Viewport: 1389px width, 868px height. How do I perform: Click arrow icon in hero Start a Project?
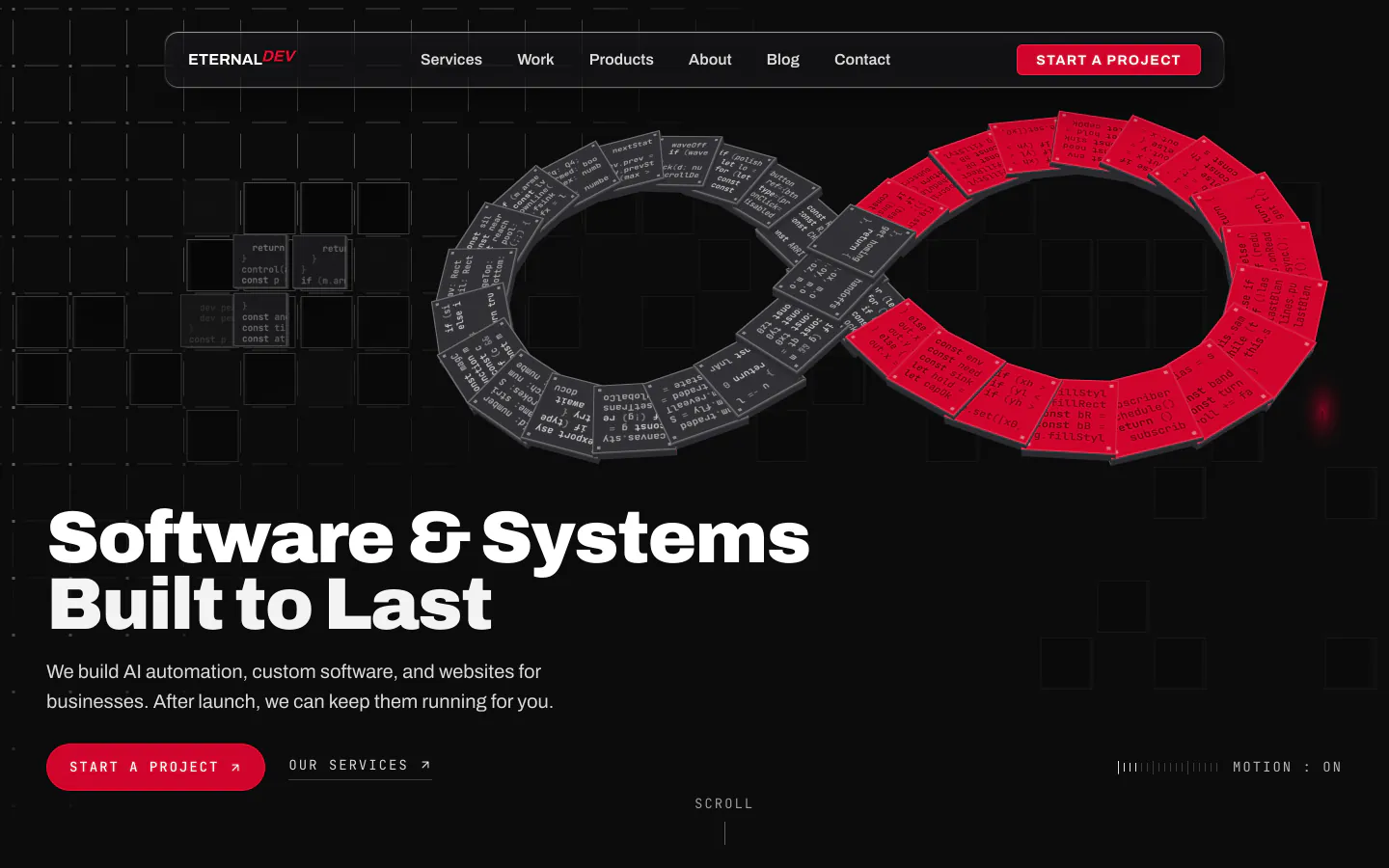235,768
